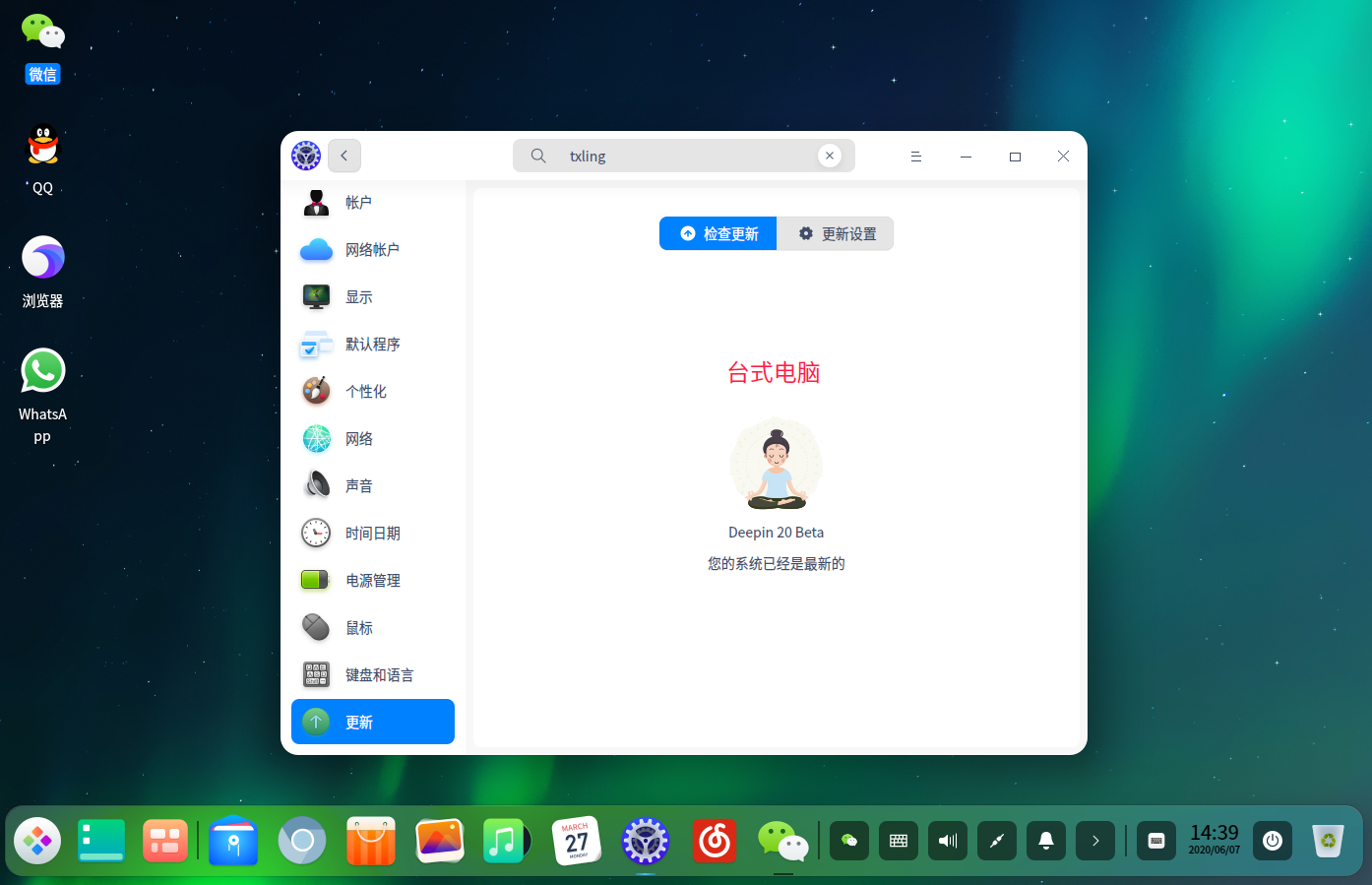This screenshot has width=1372, height=885.
Task: Open the dock notification bell
Action: pyautogui.click(x=1046, y=841)
